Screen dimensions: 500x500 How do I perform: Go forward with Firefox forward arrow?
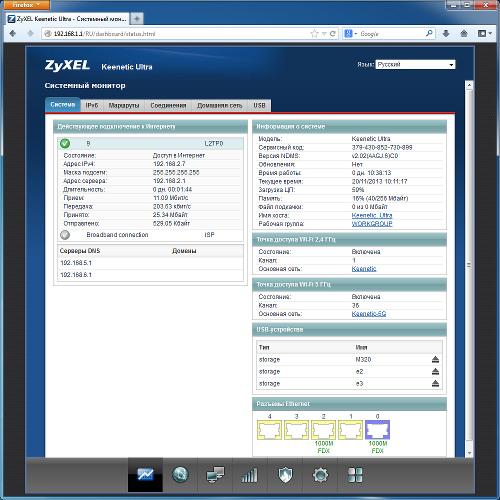point(30,33)
